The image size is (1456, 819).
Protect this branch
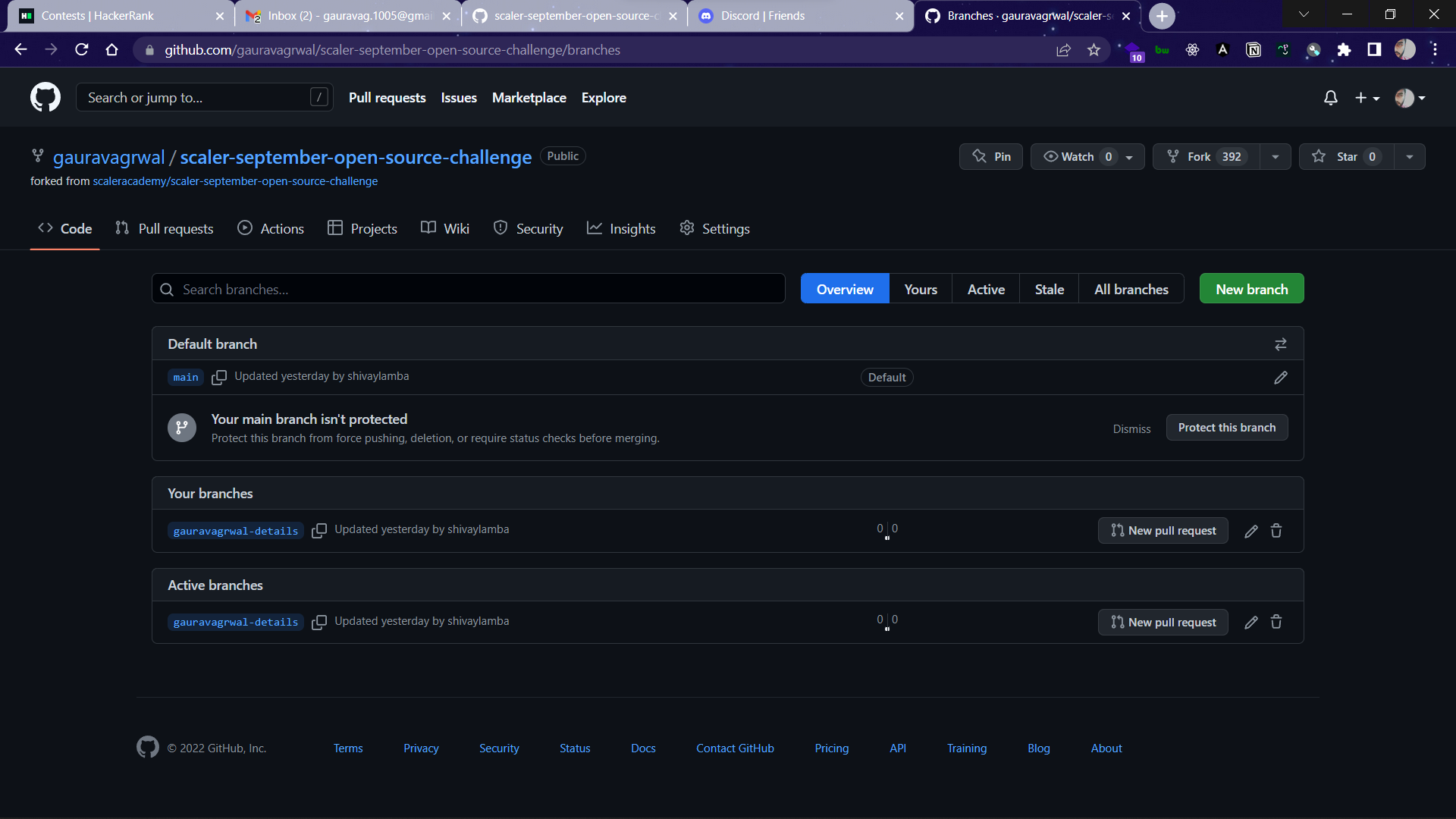[1227, 427]
